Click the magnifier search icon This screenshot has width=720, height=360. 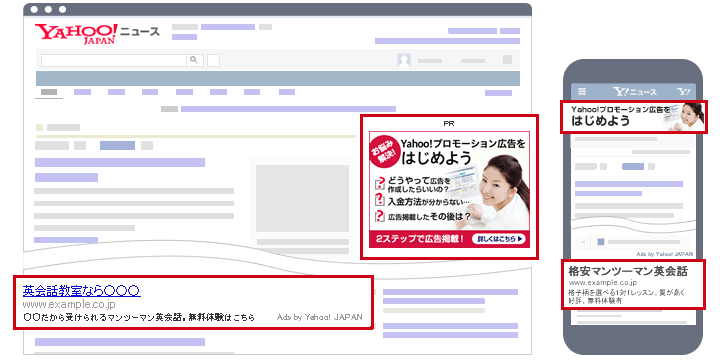[x=194, y=60]
